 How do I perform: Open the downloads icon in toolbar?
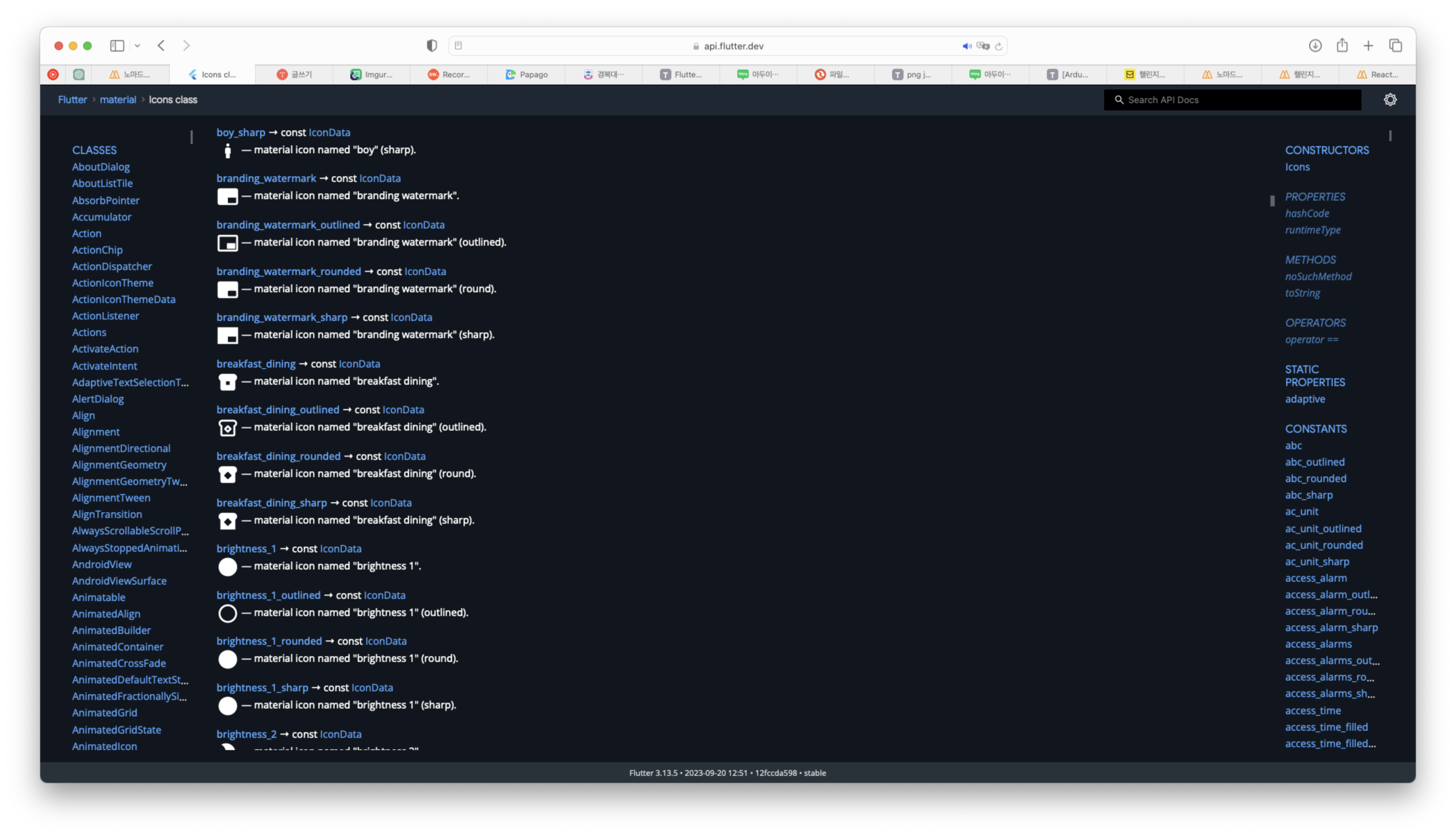(1315, 45)
